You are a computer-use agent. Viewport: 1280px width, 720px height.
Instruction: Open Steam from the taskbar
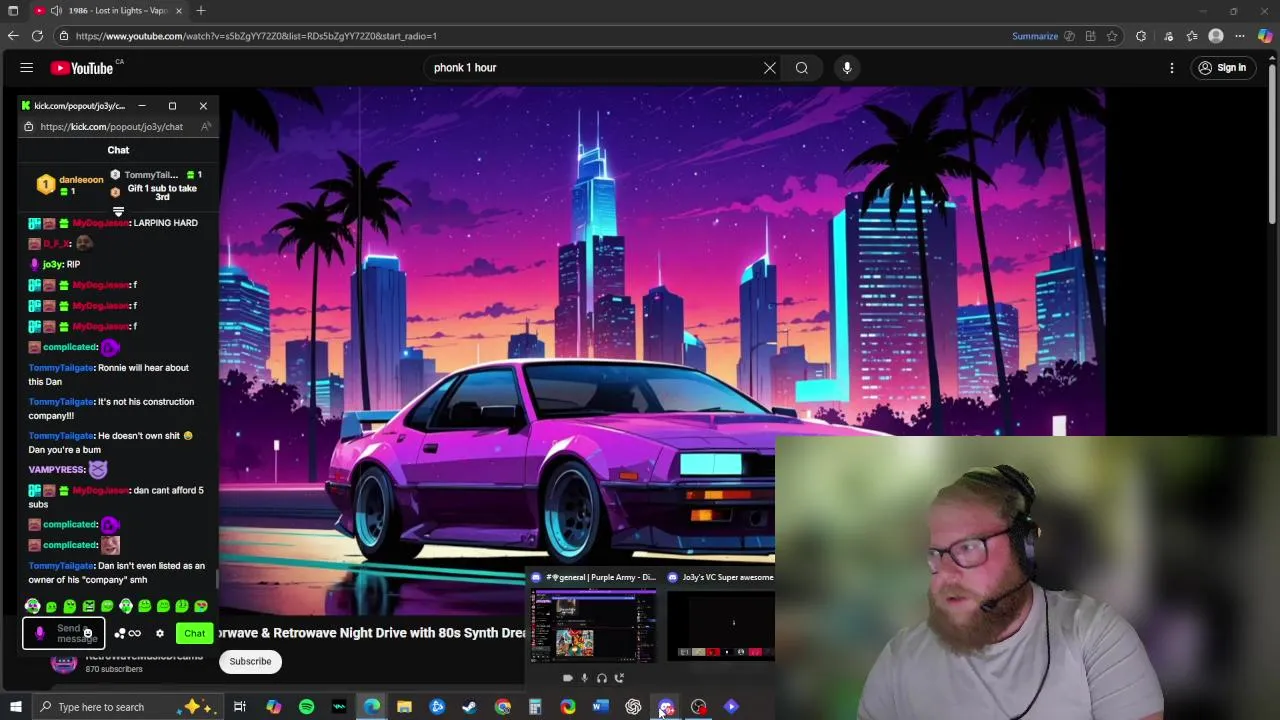point(469,707)
